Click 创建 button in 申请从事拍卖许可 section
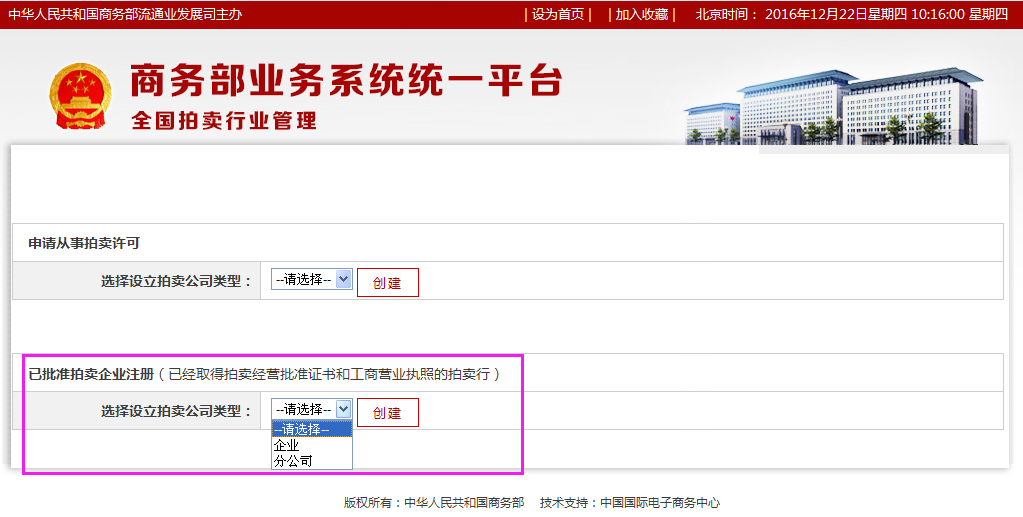This screenshot has height=517, width=1023. tap(388, 283)
